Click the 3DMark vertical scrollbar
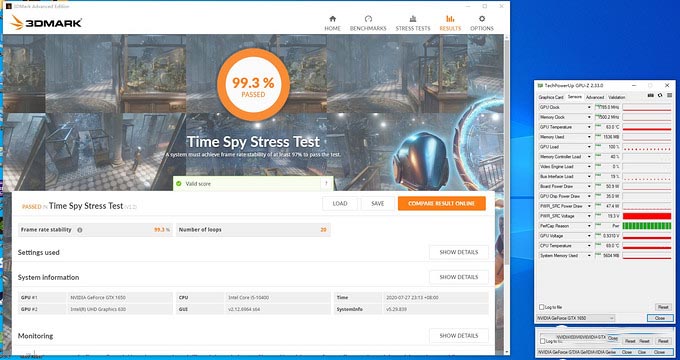The image size is (680, 360). point(506,152)
